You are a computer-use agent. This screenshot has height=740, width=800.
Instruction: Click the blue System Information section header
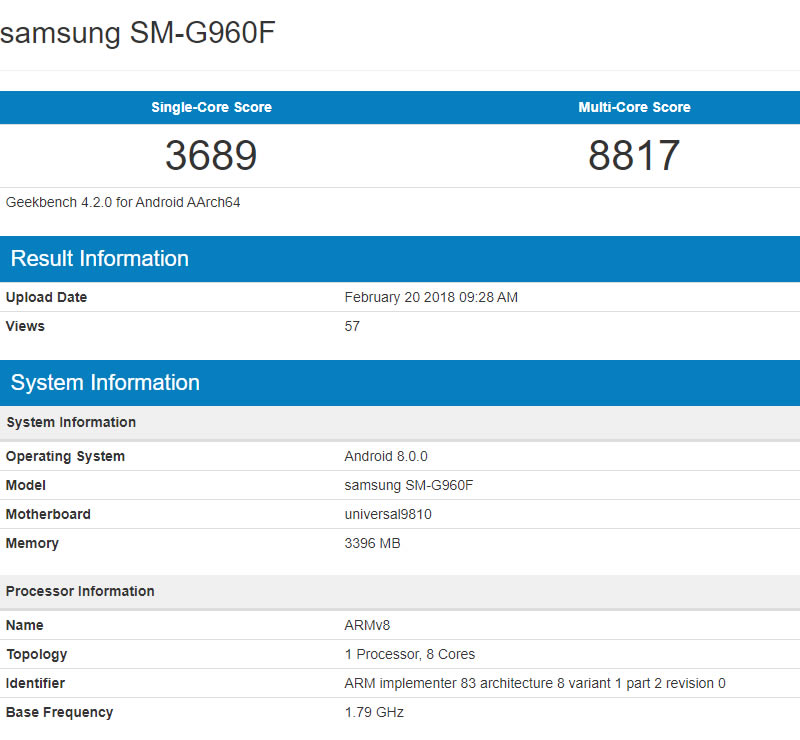tap(105, 383)
